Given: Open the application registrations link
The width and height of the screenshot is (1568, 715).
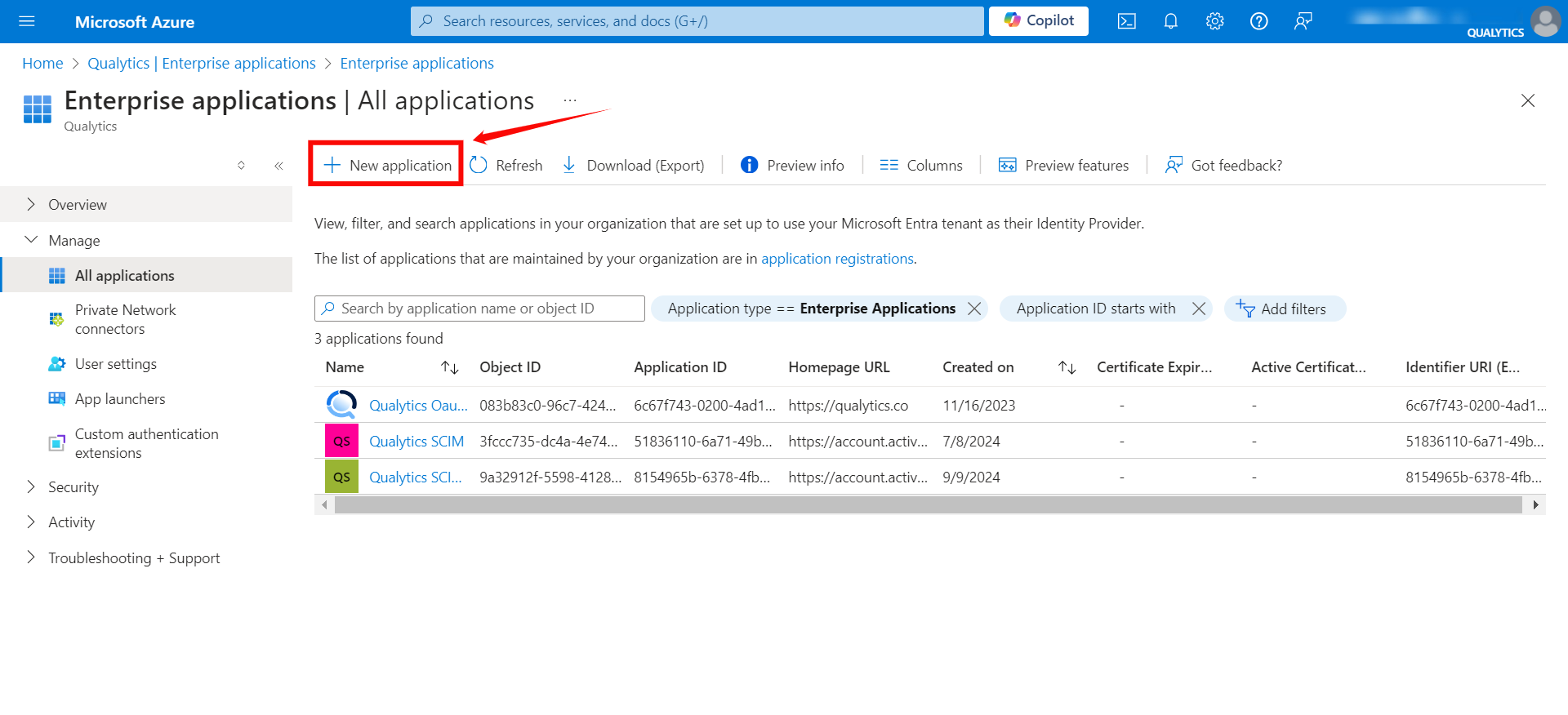Looking at the screenshot, I should (x=837, y=258).
